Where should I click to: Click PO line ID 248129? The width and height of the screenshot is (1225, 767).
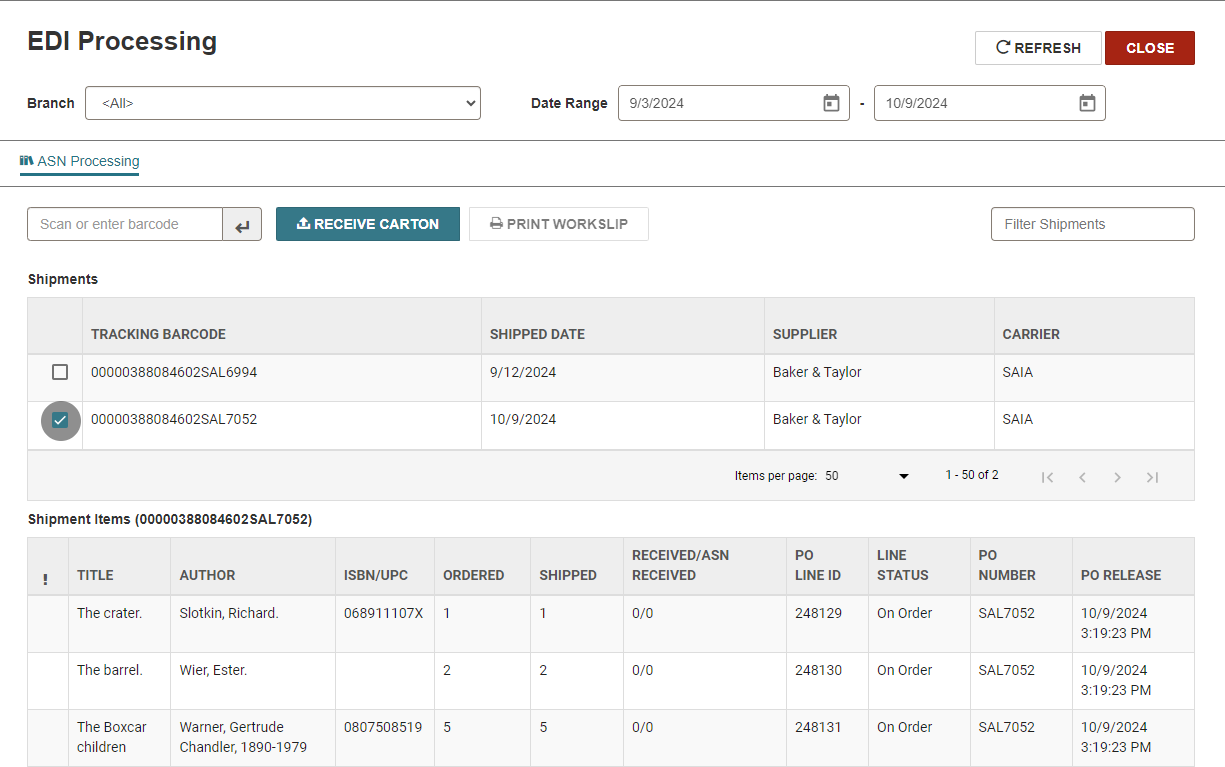point(819,613)
